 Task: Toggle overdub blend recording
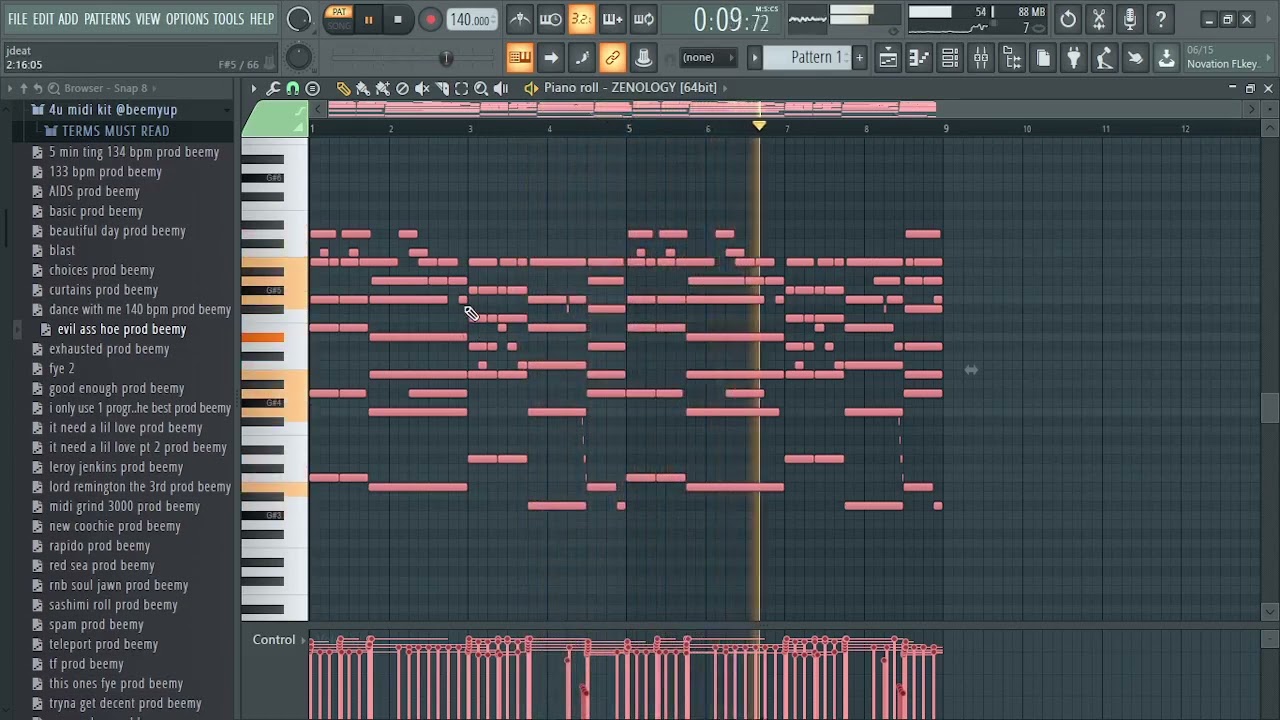tap(613, 19)
